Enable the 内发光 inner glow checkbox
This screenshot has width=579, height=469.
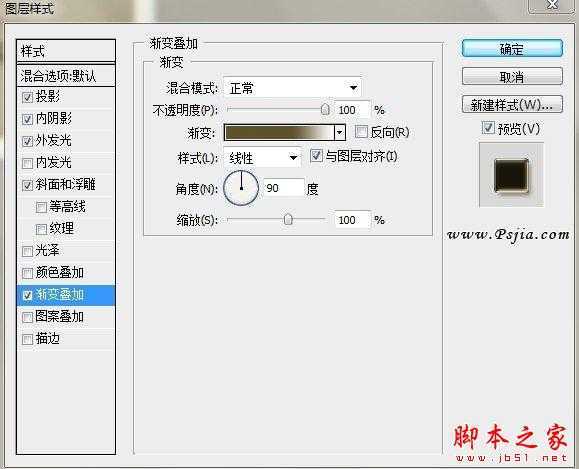pos(28,163)
